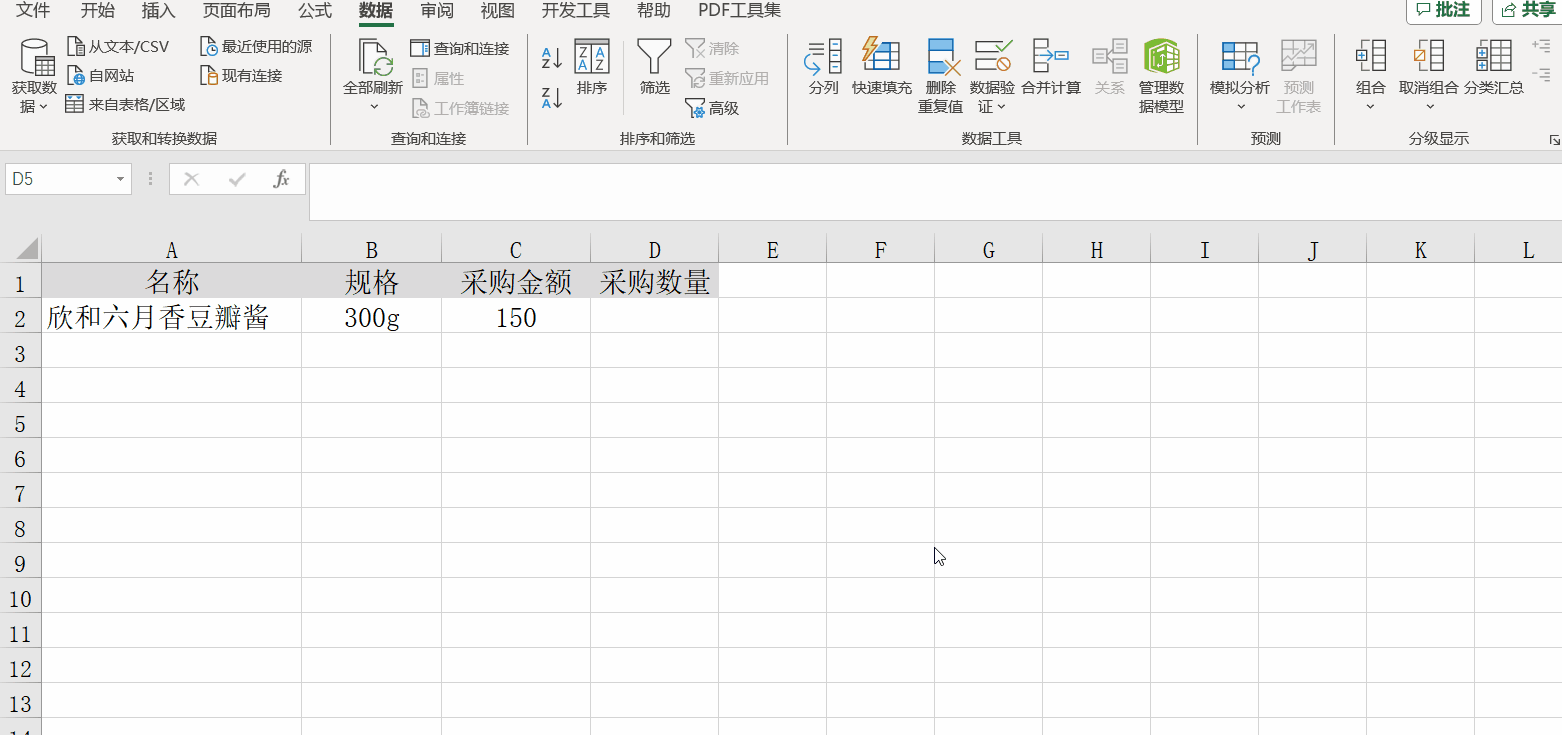
Task: Enable sort ascending A to Z
Action: tap(550, 58)
